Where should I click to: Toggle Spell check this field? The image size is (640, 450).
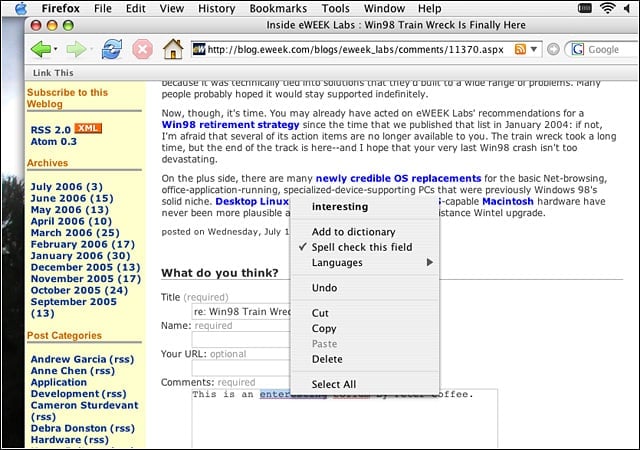tap(365, 247)
